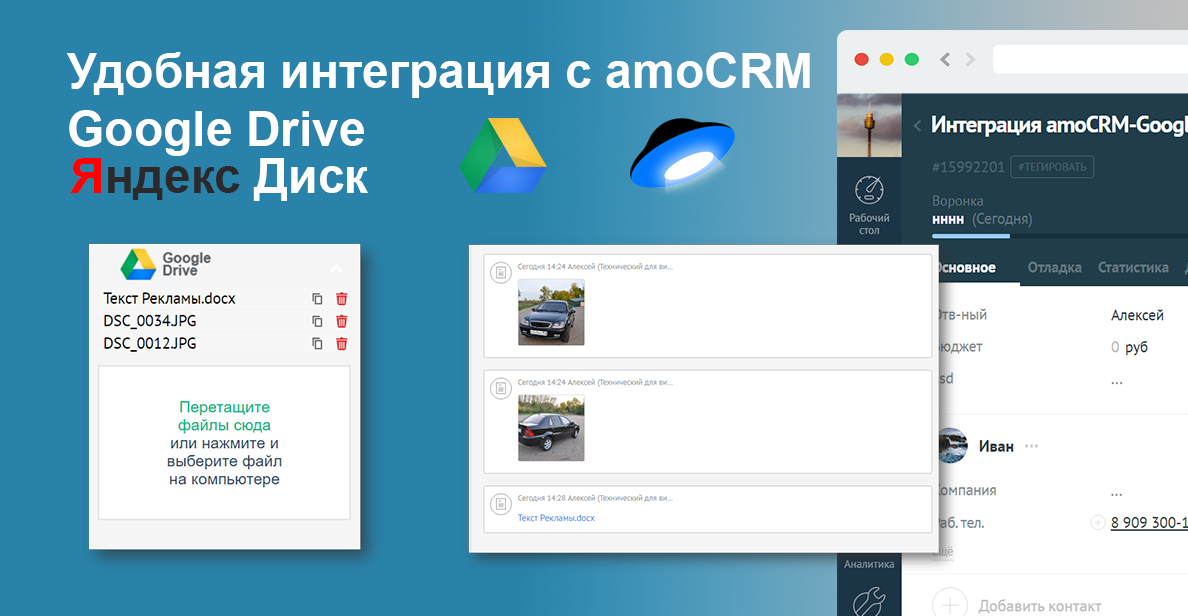Image resolution: width=1188 pixels, height=616 pixels.
Task: Click the Иван contact avatar
Action: (x=953, y=446)
